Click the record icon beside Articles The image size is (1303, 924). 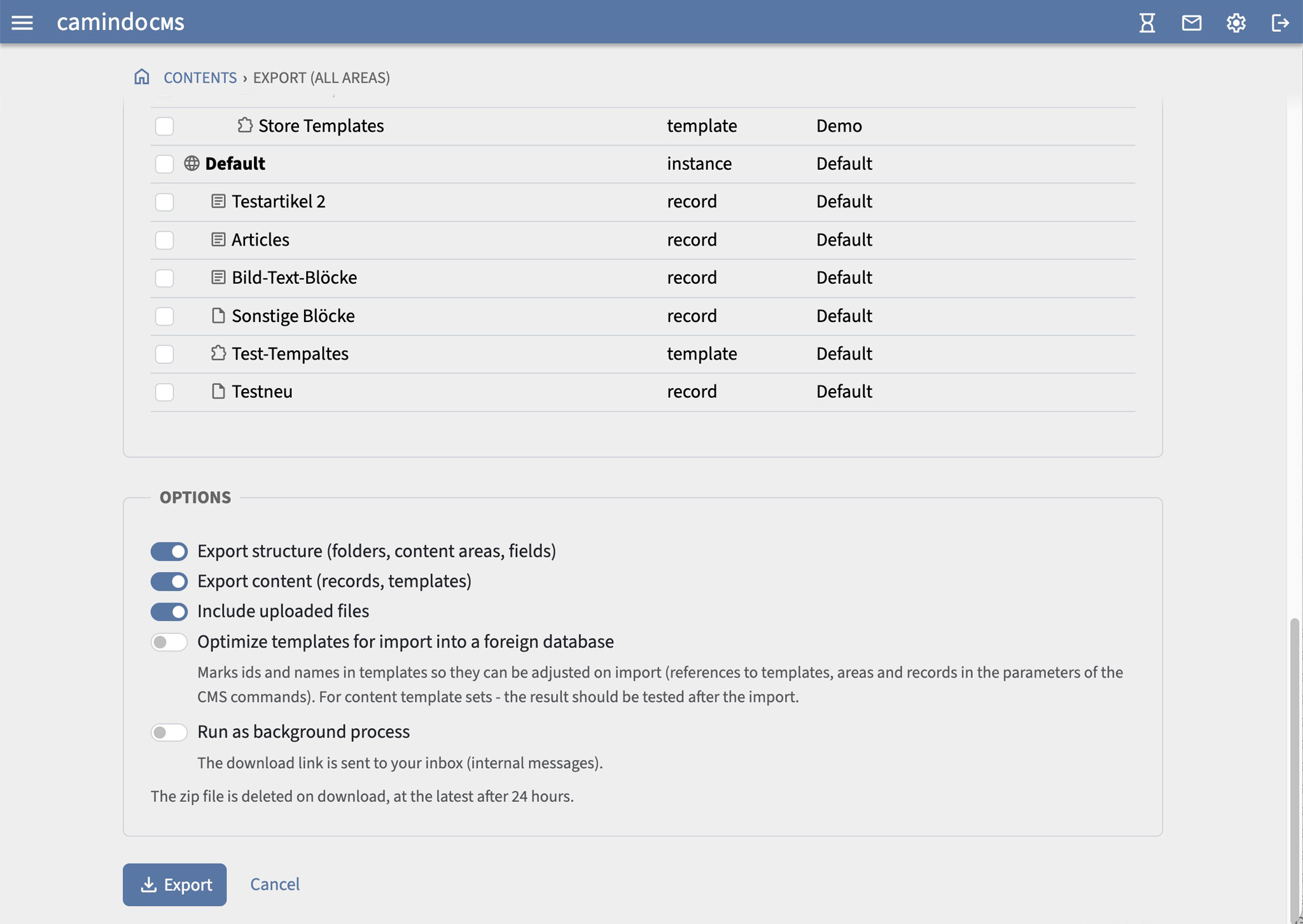click(218, 239)
